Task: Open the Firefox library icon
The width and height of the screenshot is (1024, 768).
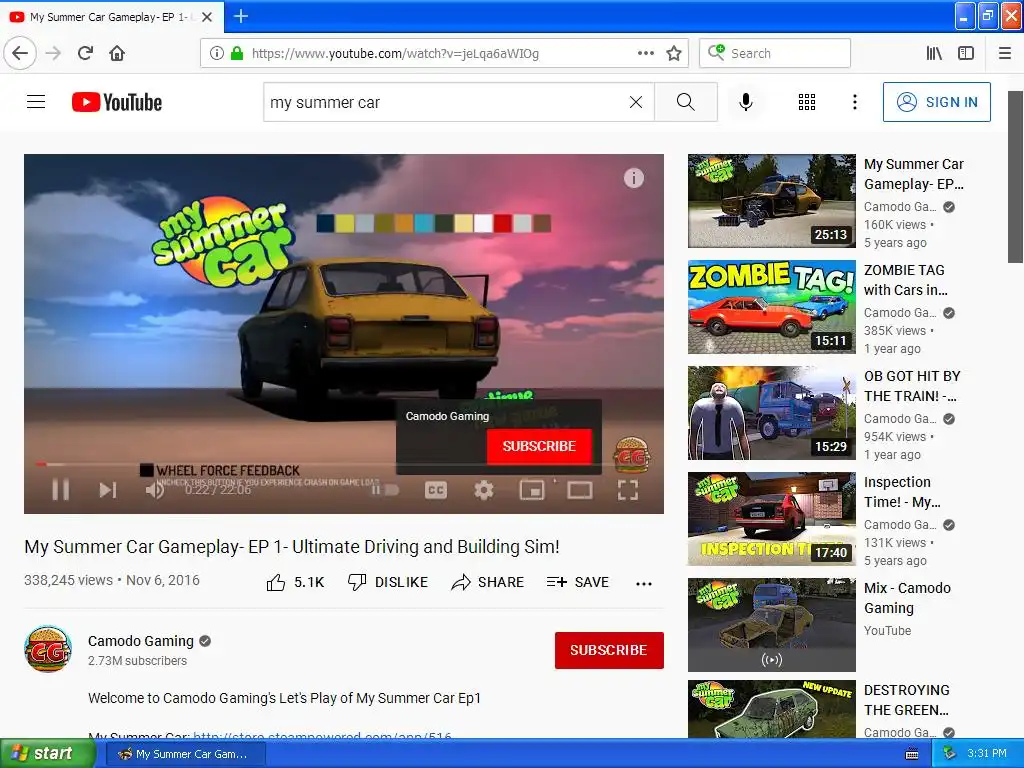Action: click(x=934, y=53)
